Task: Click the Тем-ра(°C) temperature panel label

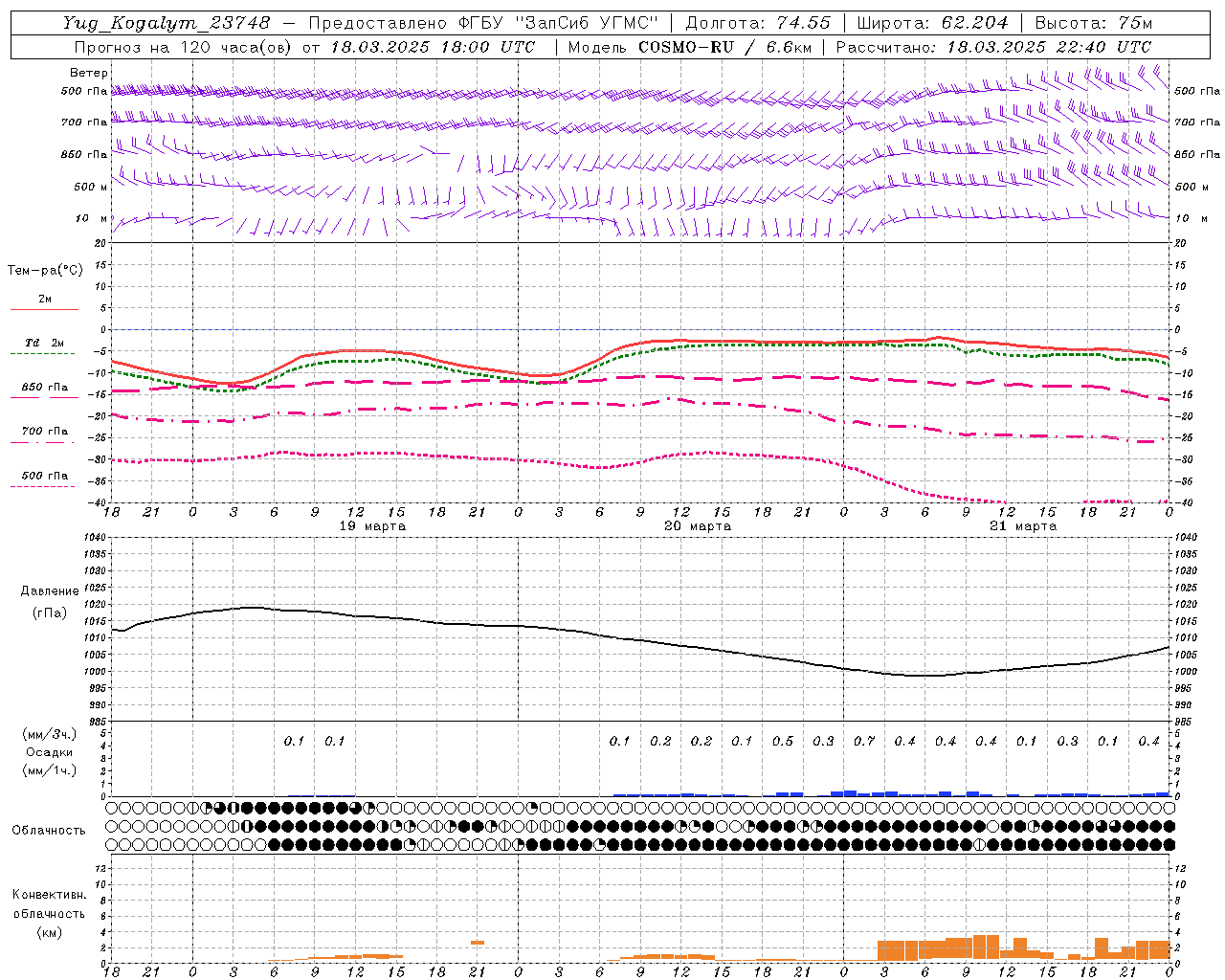Action: 45,271
